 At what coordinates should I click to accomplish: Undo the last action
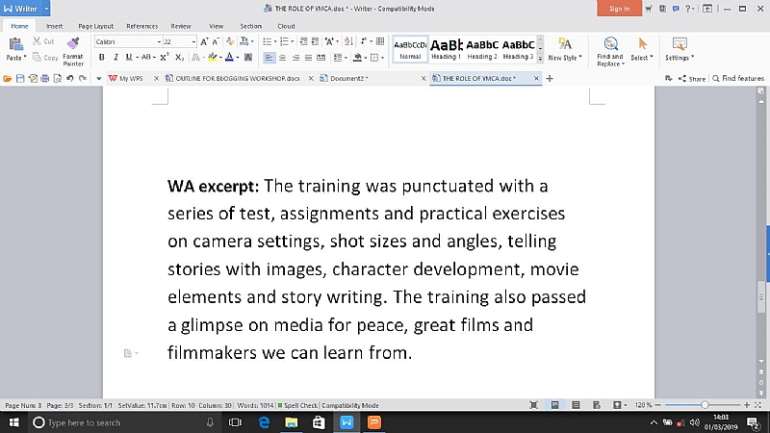click(x=70, y=79)
